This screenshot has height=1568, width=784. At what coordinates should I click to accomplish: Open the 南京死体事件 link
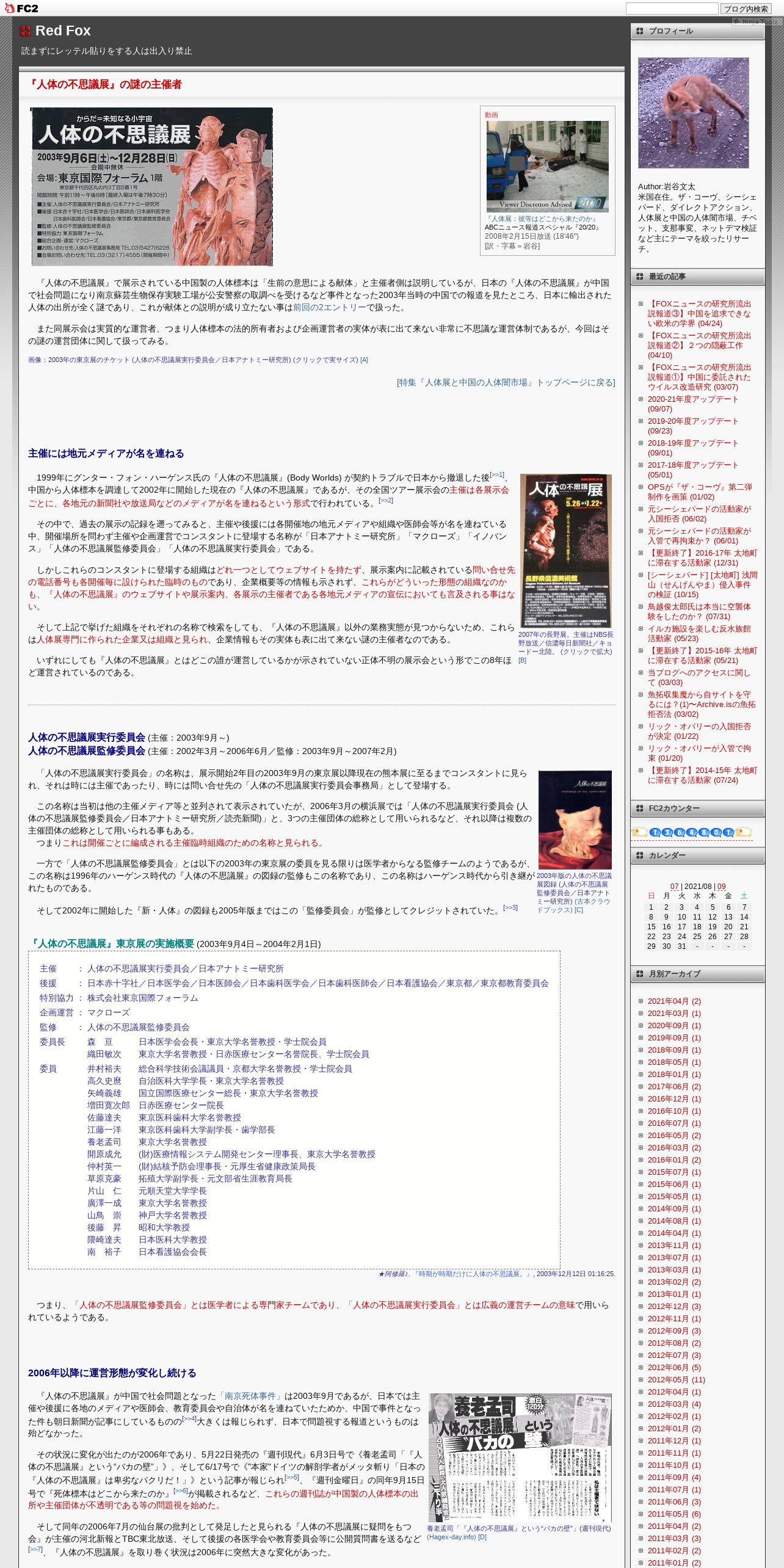tap(250, 1396)
